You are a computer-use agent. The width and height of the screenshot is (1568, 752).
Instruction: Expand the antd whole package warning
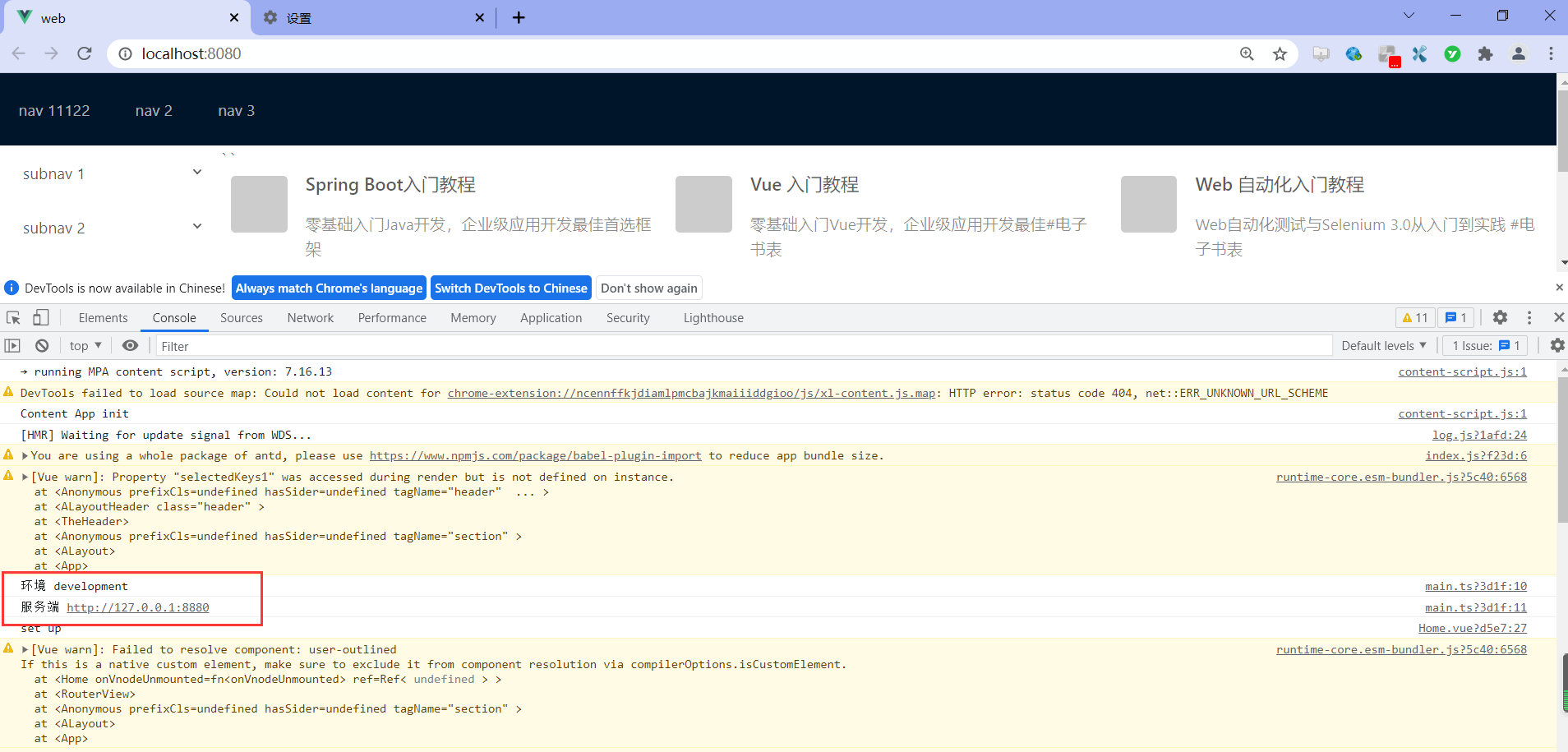[25, 456]
